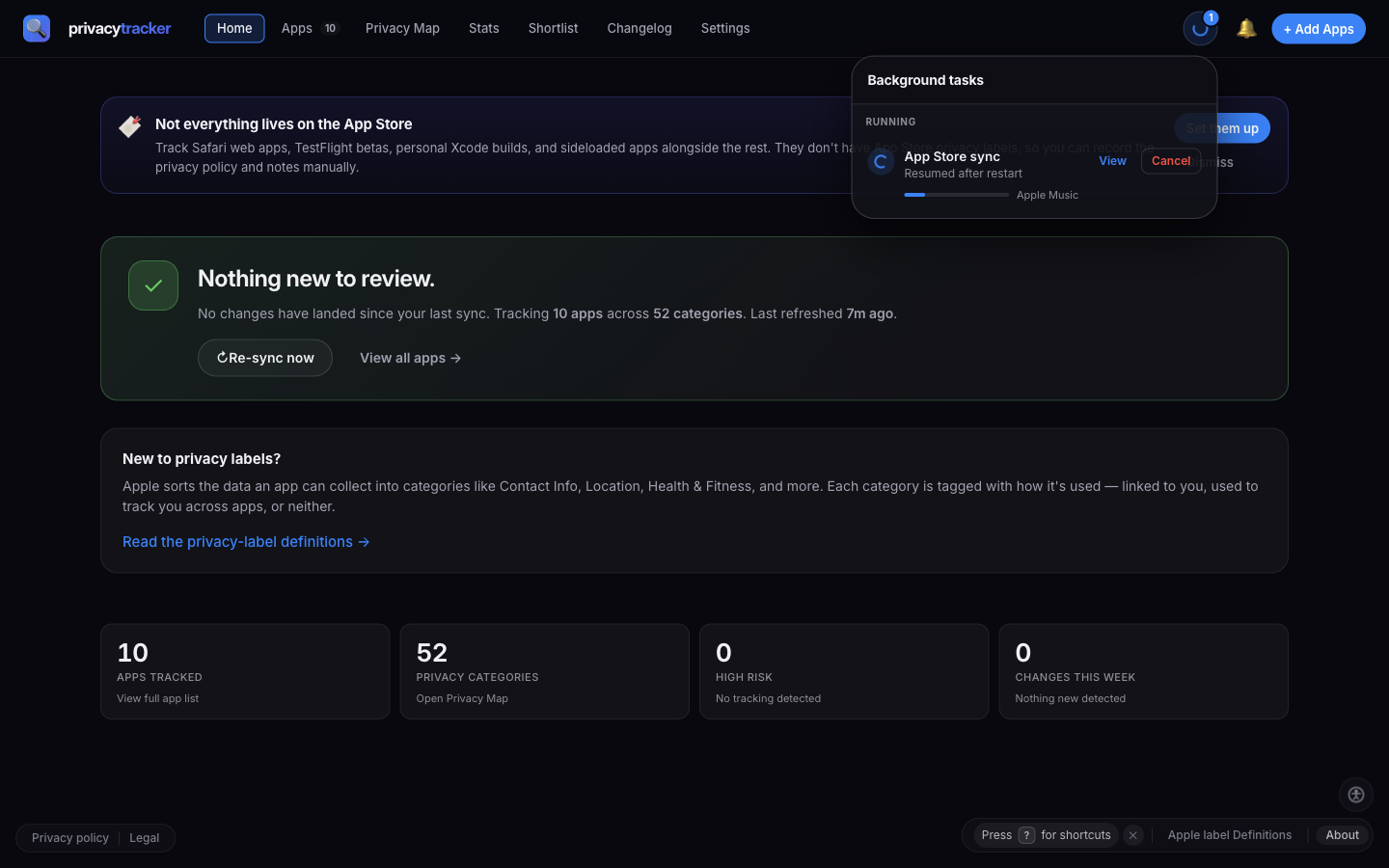The height and width of the screenshot is (868, 1389).
Task: Open the Stats tab
Action: pos(484,28)
